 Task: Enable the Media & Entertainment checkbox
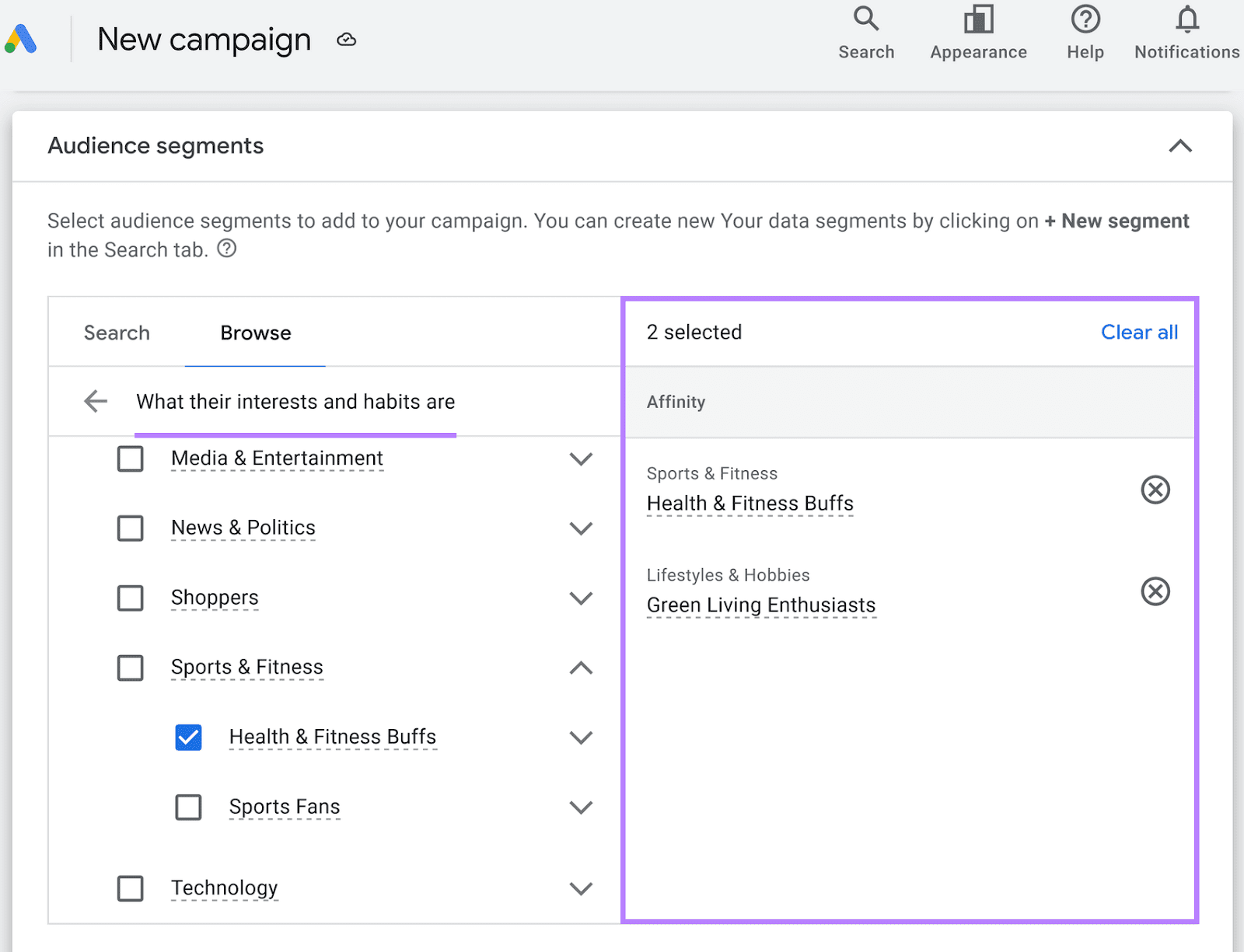[x=130, y=459]
